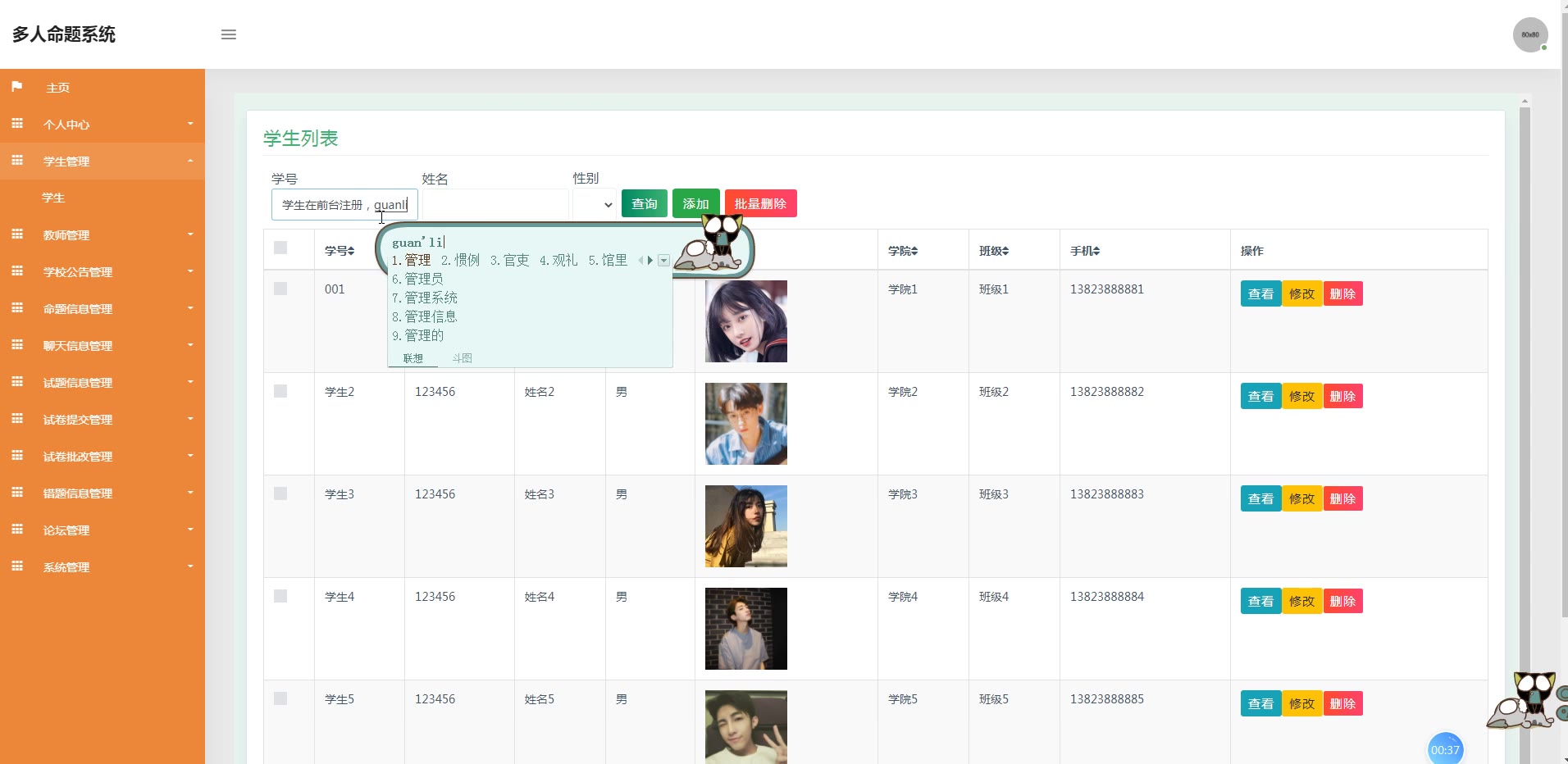Open 试卷批改管理 in the sidebar
The width and height of the screenshot is (1568, 764).
click(x=103, y=456)
